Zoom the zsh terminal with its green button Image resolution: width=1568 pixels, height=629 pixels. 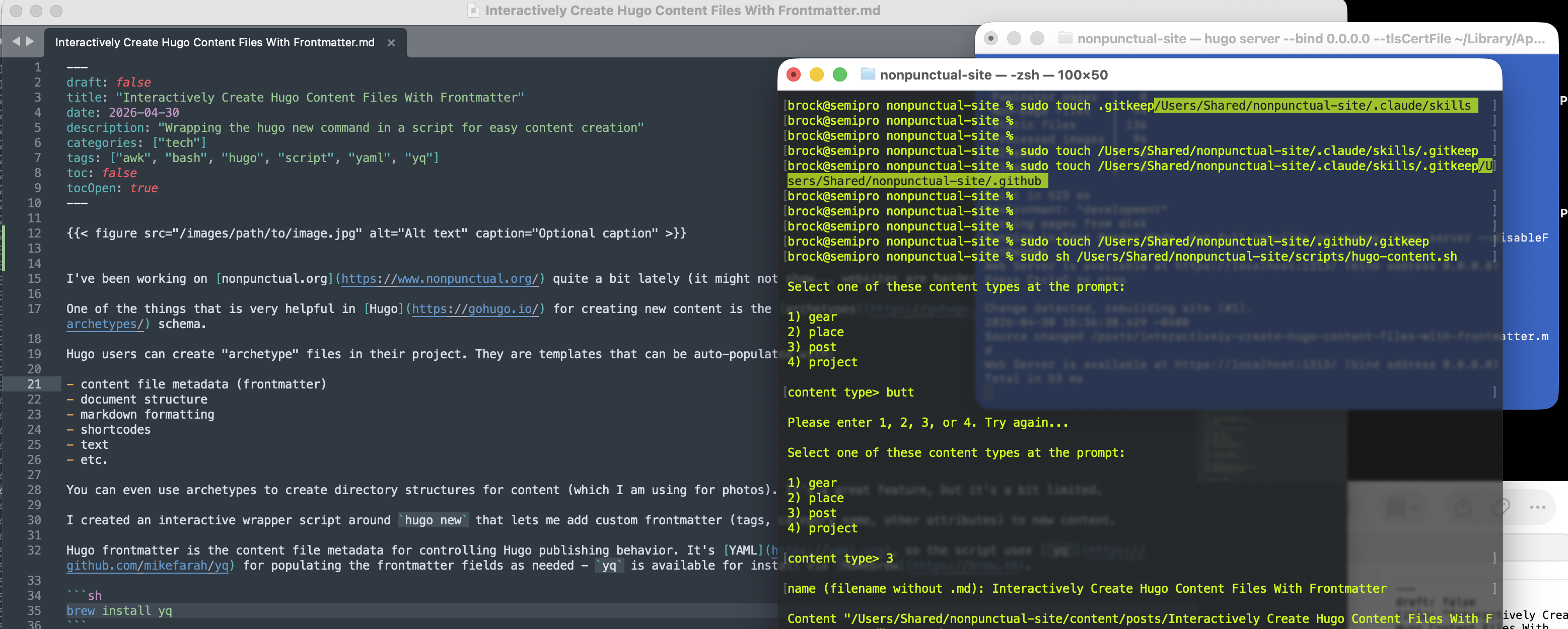click(839, 74)
